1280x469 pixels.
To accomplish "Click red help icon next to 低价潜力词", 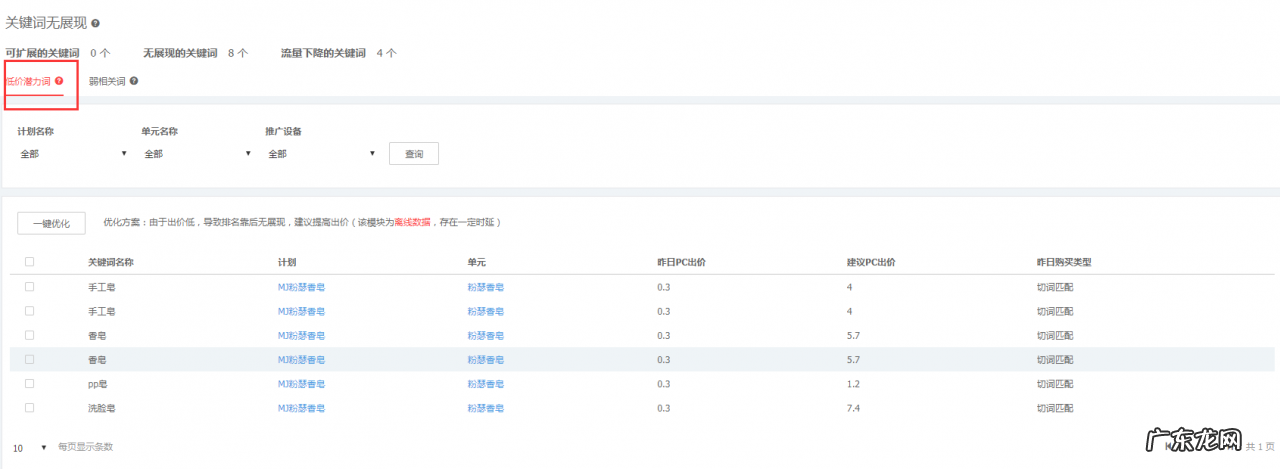I will pyautogui.click(x=59, y=81).
